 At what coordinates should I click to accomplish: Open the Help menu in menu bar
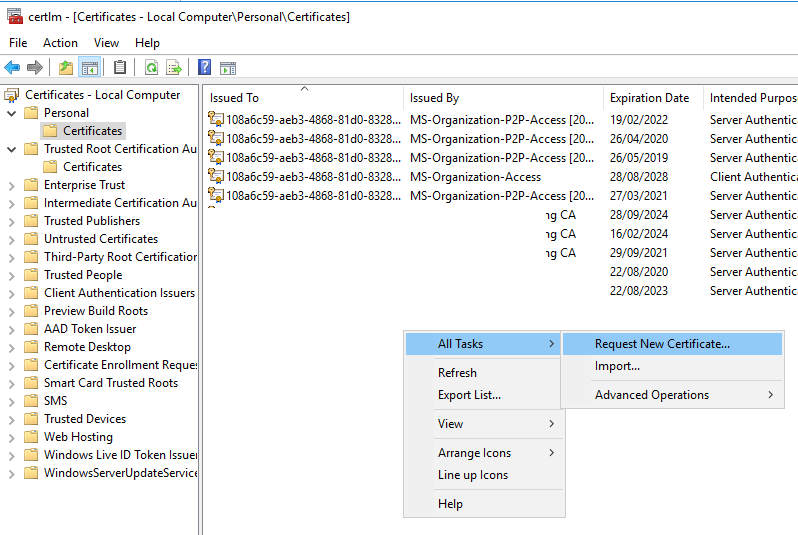(147, 43)
